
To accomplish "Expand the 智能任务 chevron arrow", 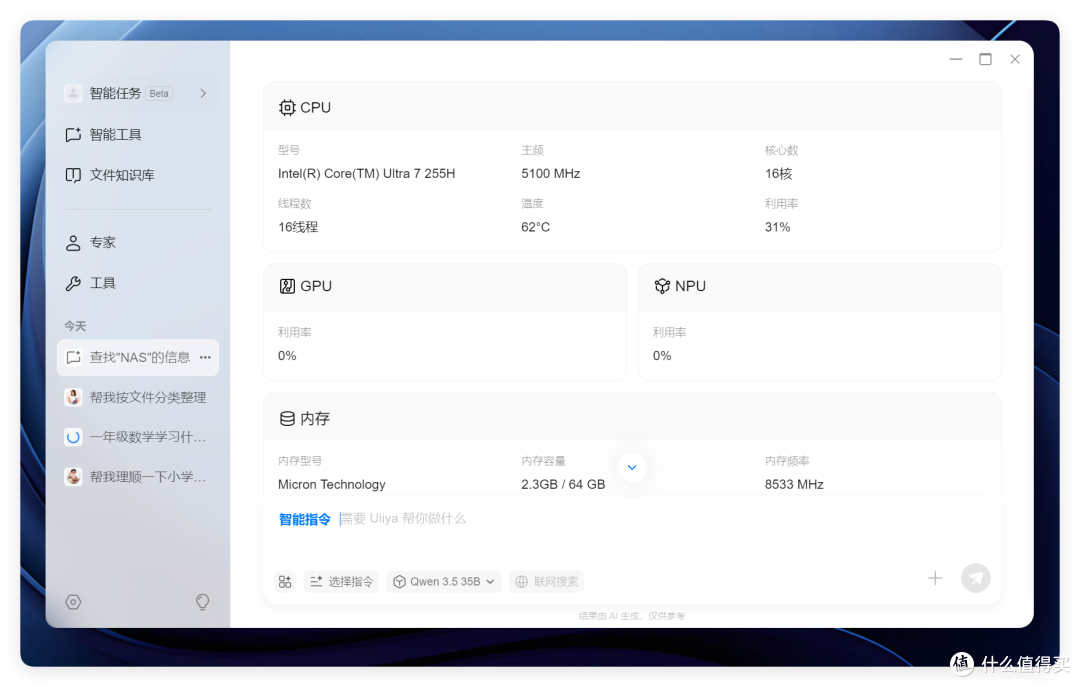I will (203, 94).
